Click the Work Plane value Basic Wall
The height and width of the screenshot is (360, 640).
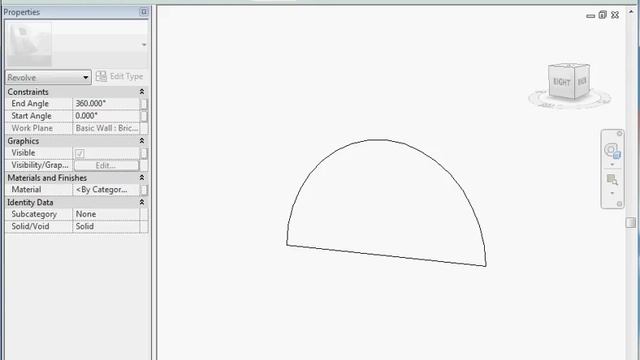[x=106, y=128]
